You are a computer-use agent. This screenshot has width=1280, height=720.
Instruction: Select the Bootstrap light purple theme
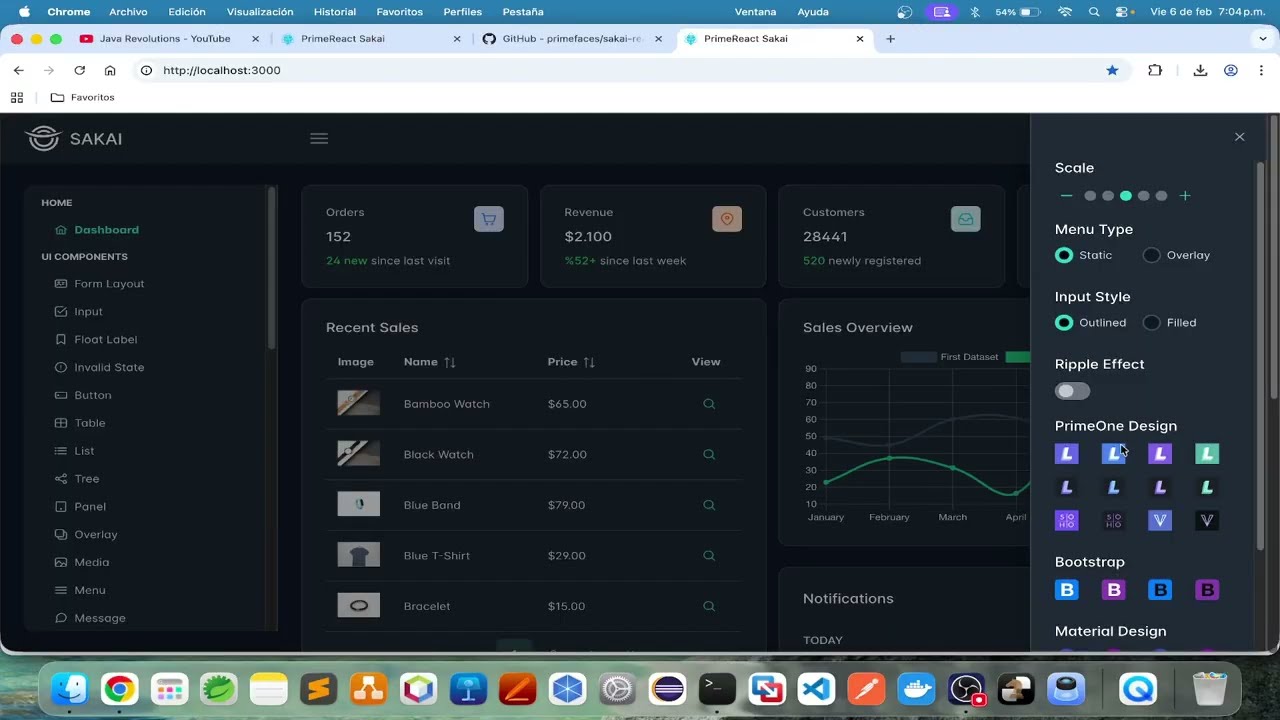(1113, 590)
